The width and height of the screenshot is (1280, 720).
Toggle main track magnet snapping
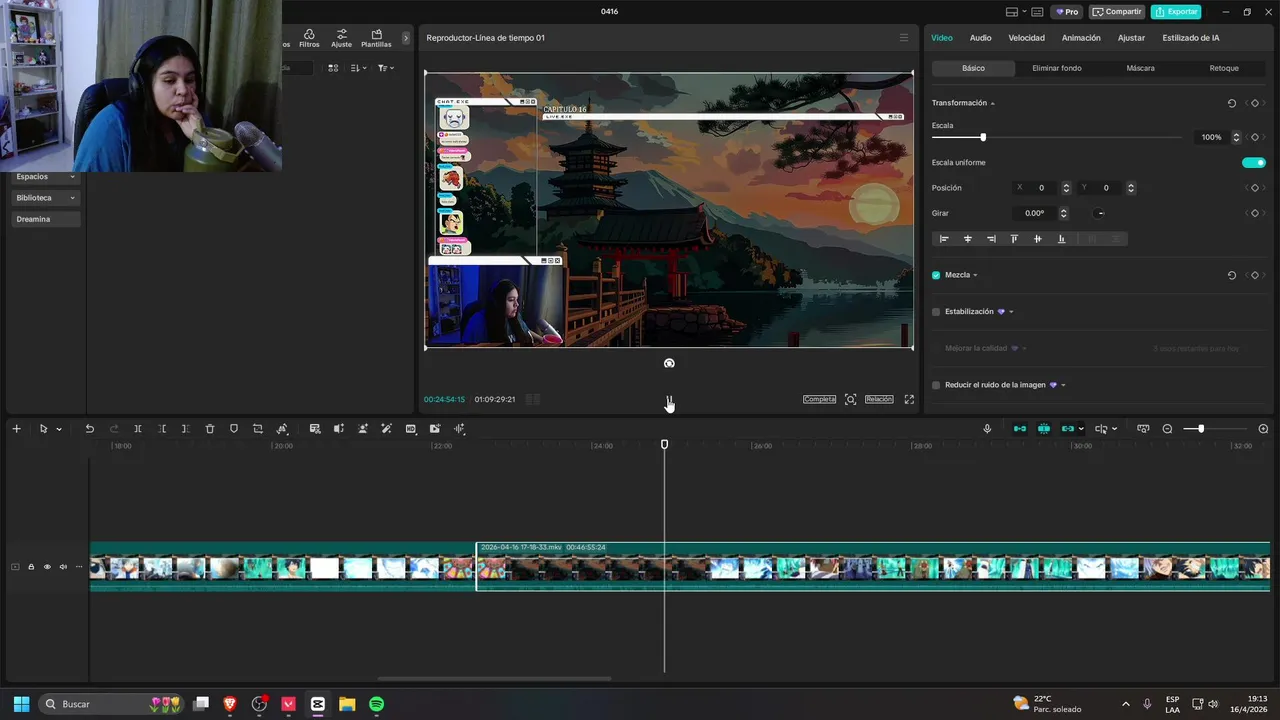pos(1020,429)
